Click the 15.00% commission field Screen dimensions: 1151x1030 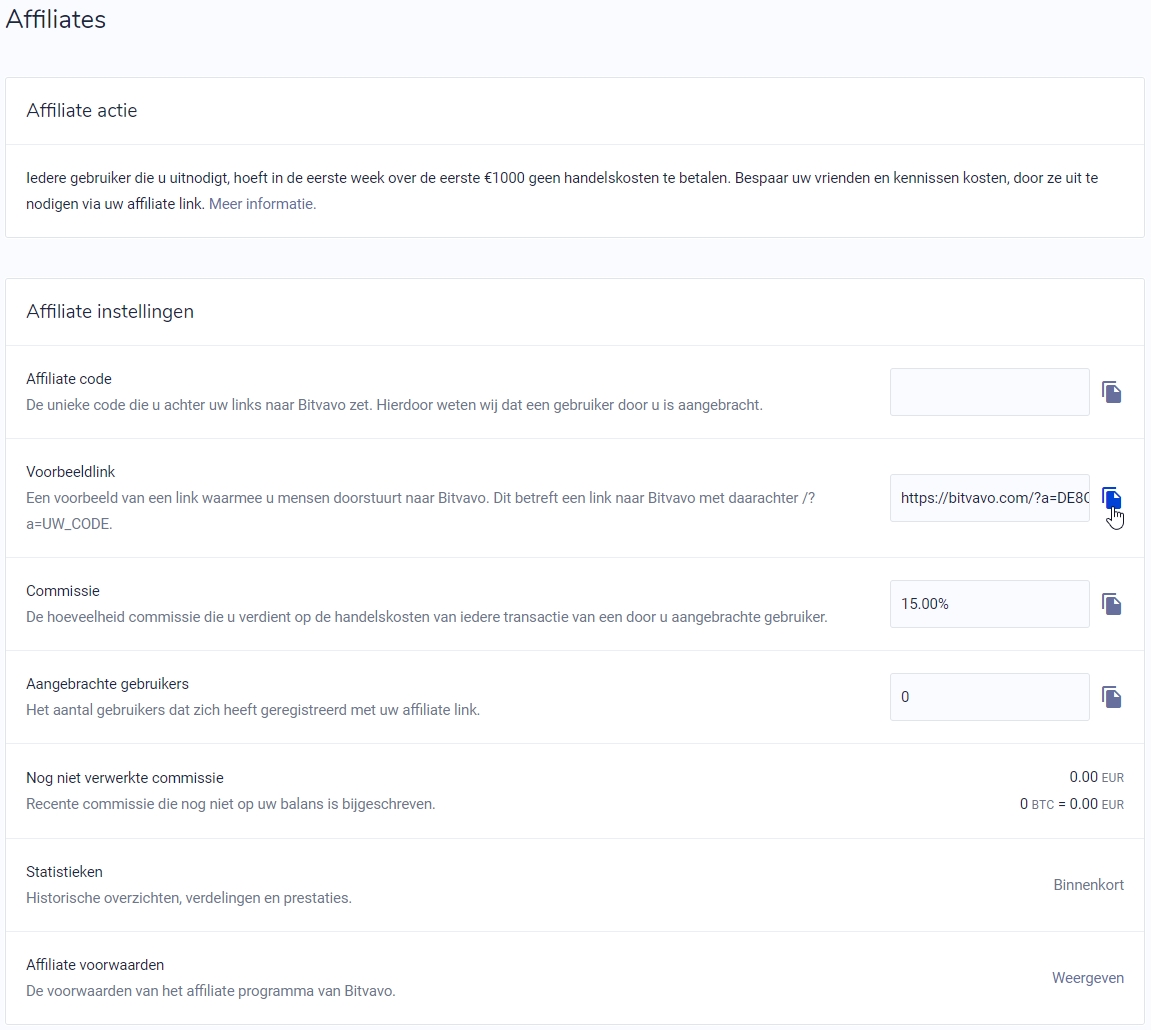pyautogui.click(x=990, y=604)
